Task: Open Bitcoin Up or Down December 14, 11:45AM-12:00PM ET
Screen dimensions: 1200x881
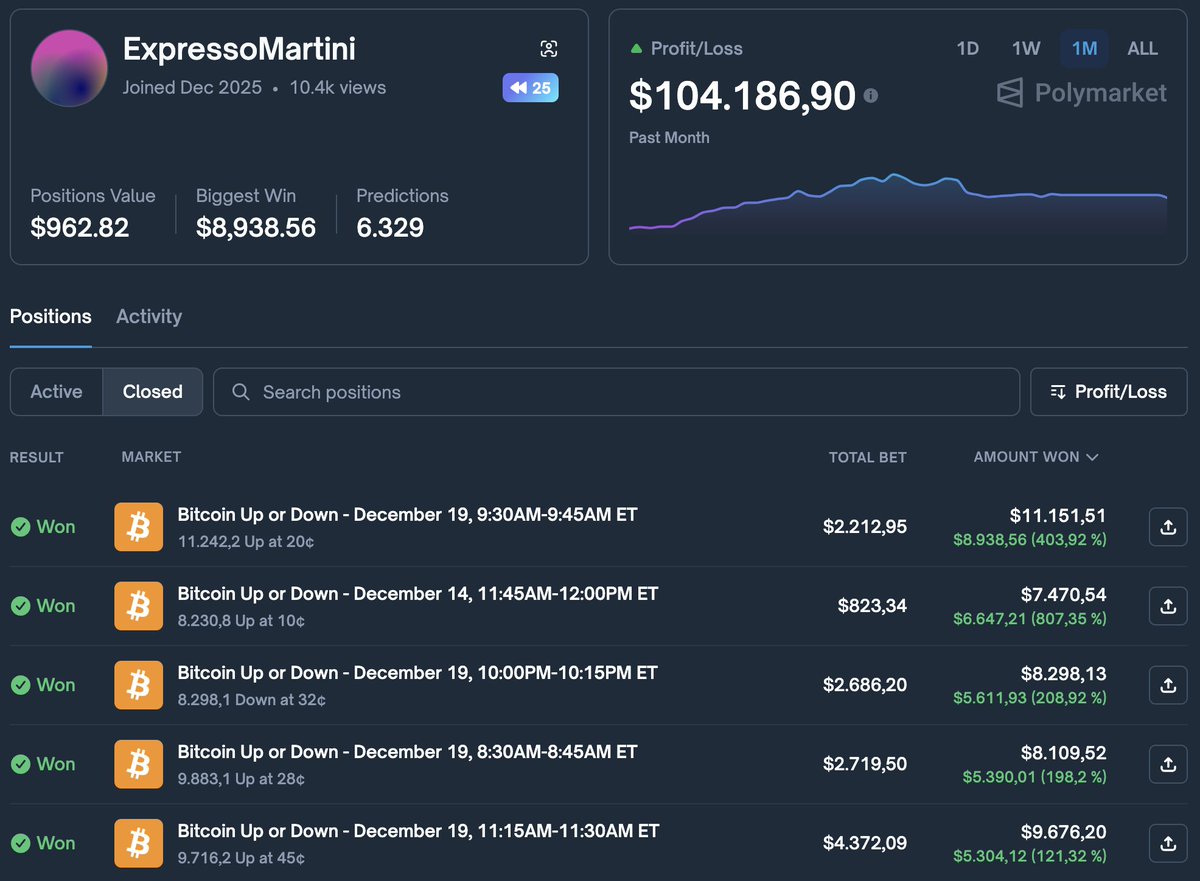Action: click(x=418, y=594)
